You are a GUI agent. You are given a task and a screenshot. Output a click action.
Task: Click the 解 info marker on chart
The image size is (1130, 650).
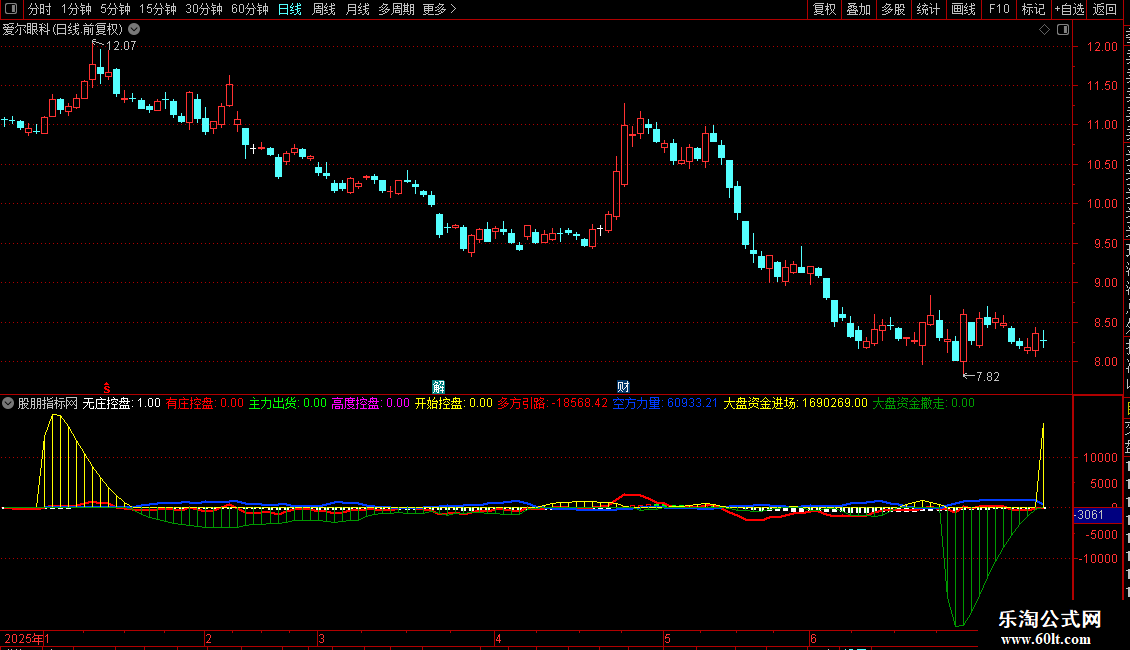click(438, 387)
